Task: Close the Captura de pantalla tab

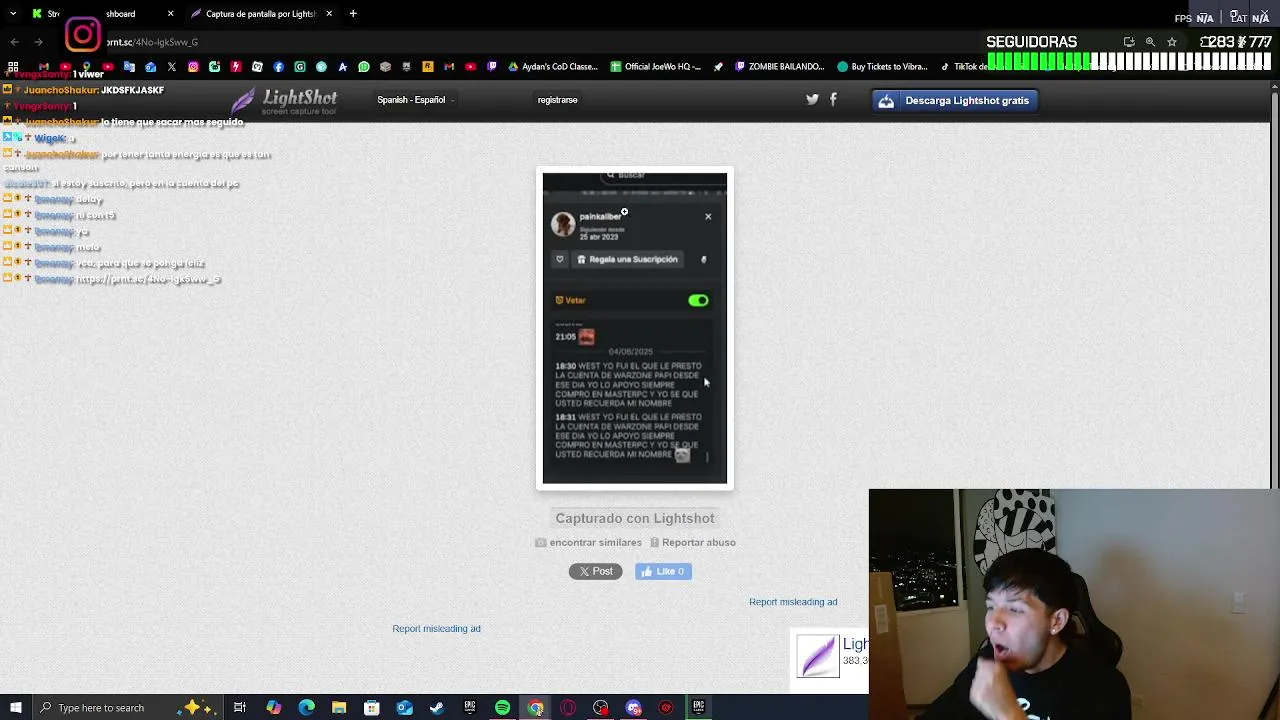Action: (329, 14)
